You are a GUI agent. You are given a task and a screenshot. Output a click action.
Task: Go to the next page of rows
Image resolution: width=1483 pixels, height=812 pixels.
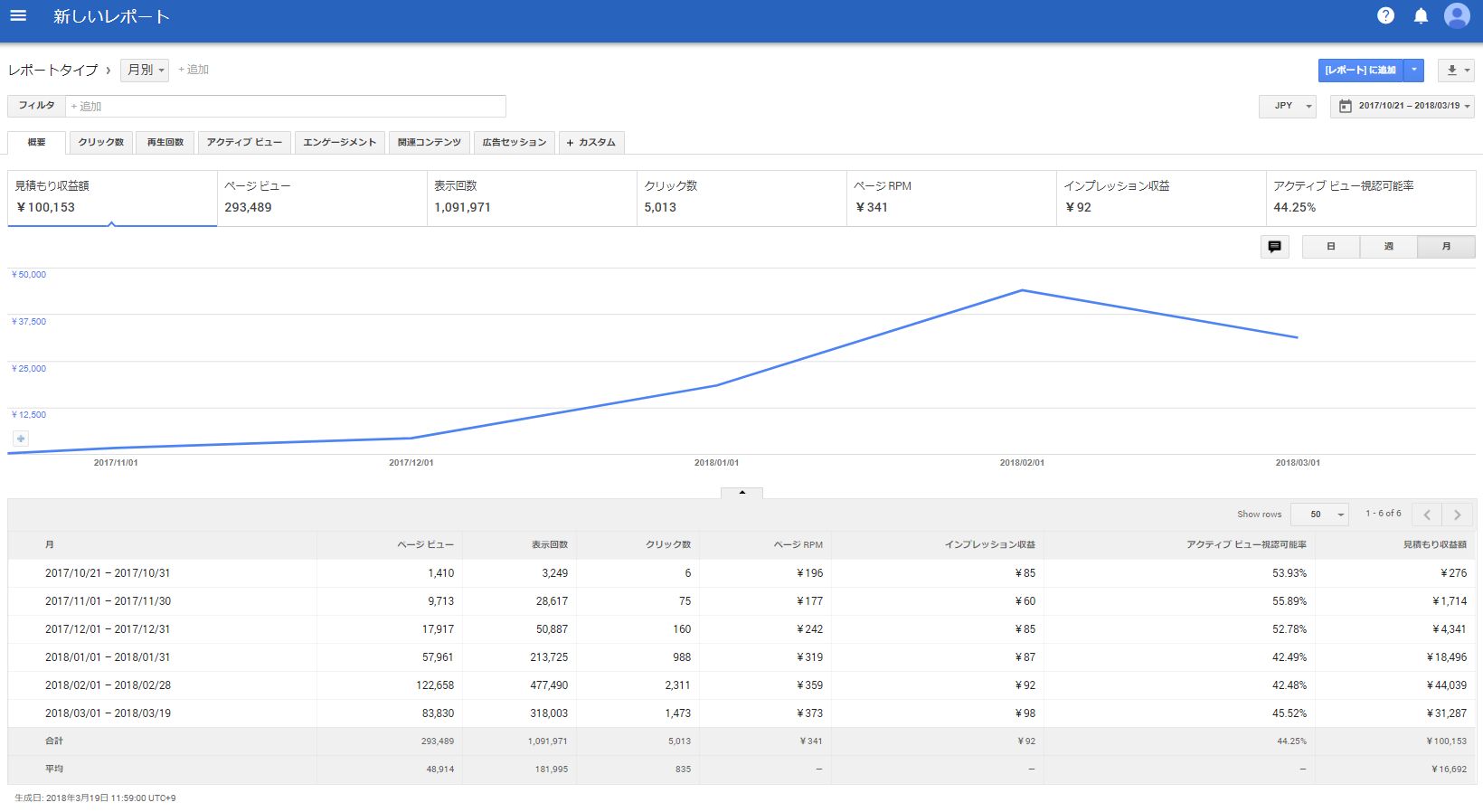[x=1457, y=515]
